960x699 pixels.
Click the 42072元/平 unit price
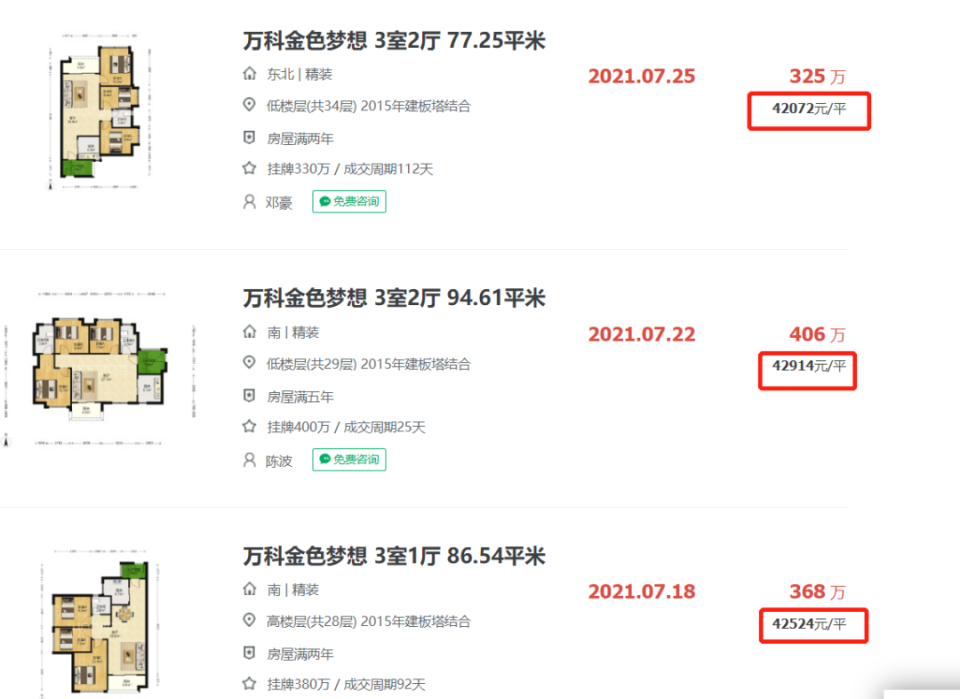pyautogui.click(x=809, y=109)
